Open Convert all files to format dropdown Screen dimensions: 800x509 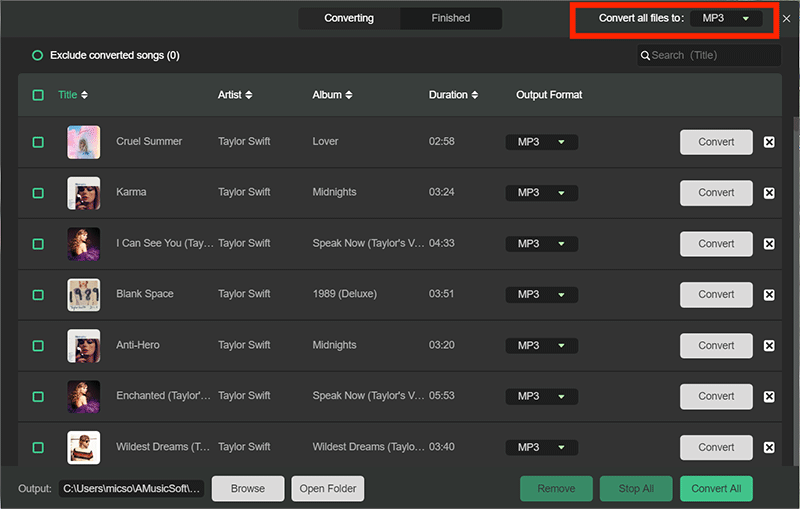click(726, 18)
